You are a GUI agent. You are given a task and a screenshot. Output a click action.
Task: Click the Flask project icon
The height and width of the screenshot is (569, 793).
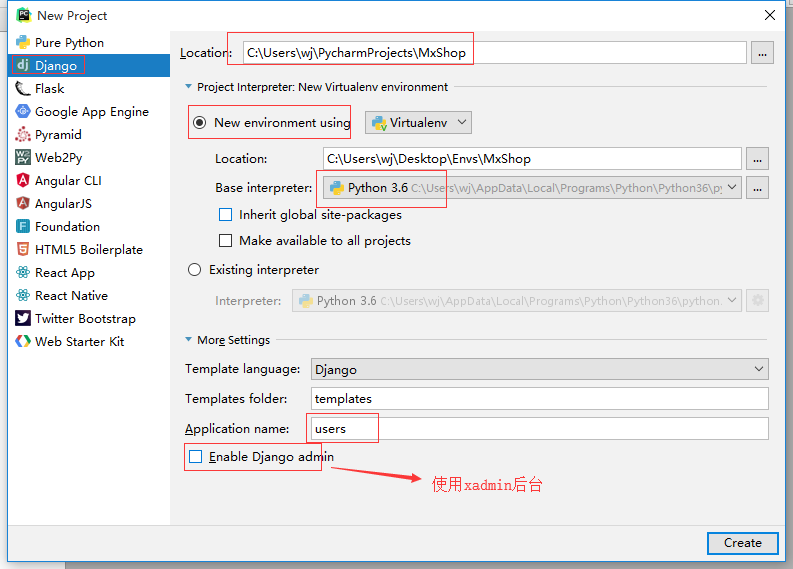pyautogui.click(x=23, y=89)
